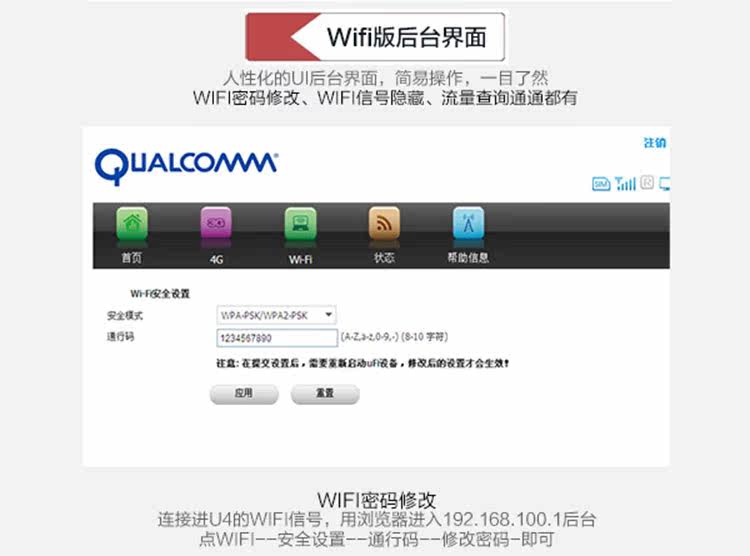Log out via the 注销 link
Image resolution: width=750 pixels, height=556 pixels.
(655, 143)
